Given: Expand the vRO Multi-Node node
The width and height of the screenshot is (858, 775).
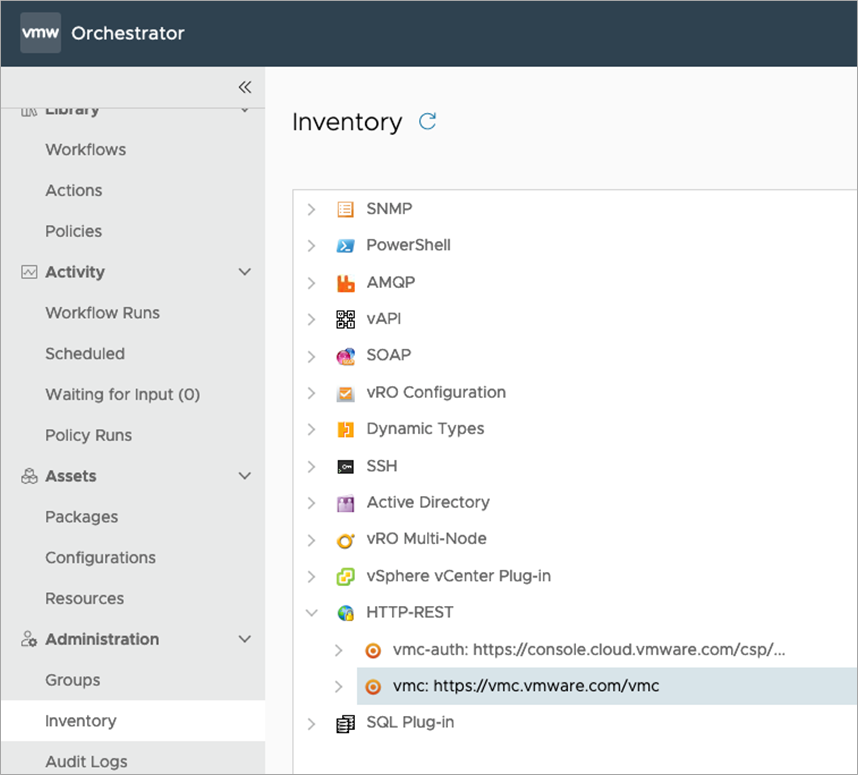Looking at the screenshot, I should [x=311, y=540].
